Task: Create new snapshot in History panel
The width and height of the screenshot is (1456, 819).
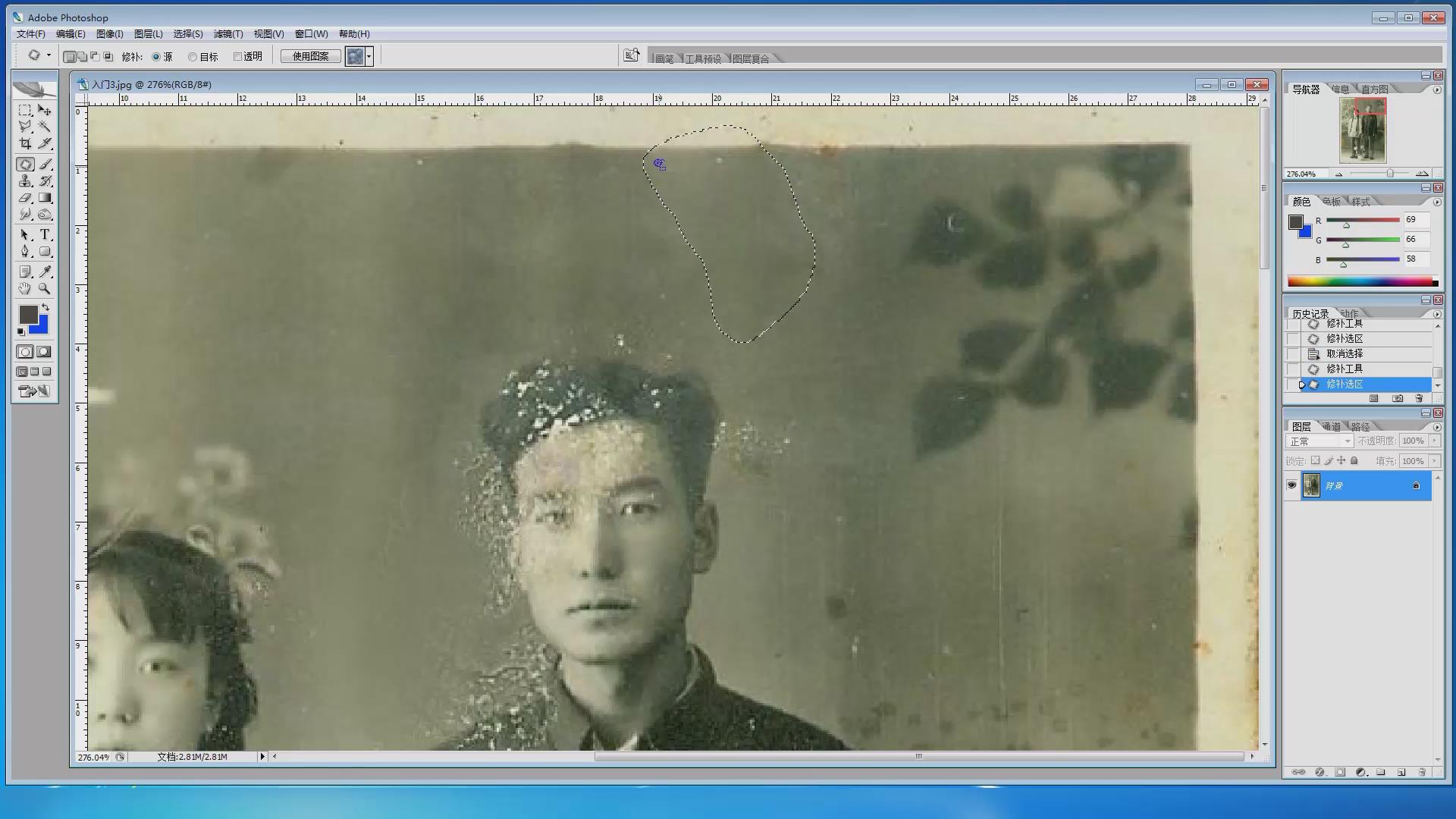Action: (x=1397, y=398)
